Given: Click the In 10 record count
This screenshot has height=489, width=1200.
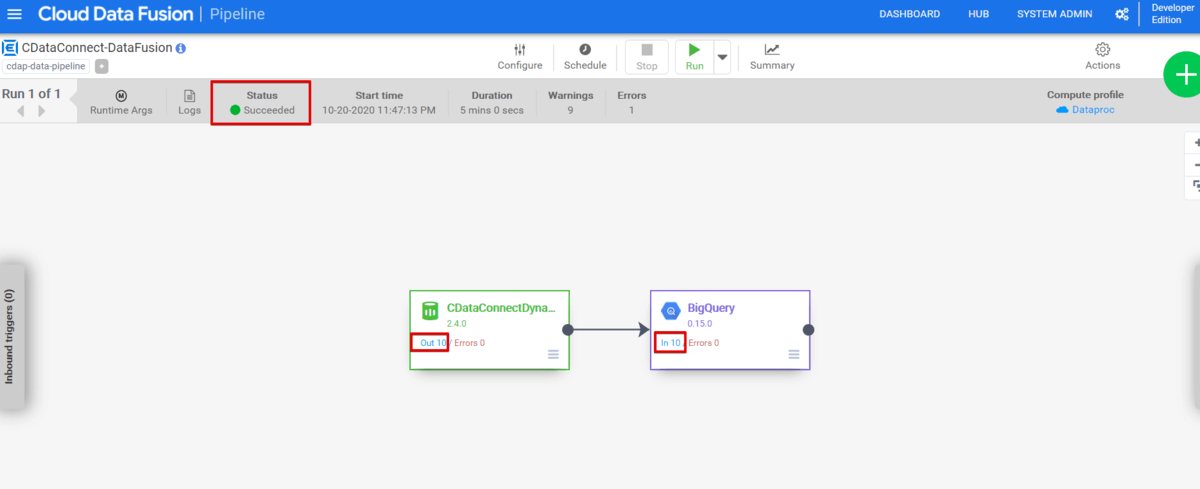Looking at the screenshot, I should point(670,343).
